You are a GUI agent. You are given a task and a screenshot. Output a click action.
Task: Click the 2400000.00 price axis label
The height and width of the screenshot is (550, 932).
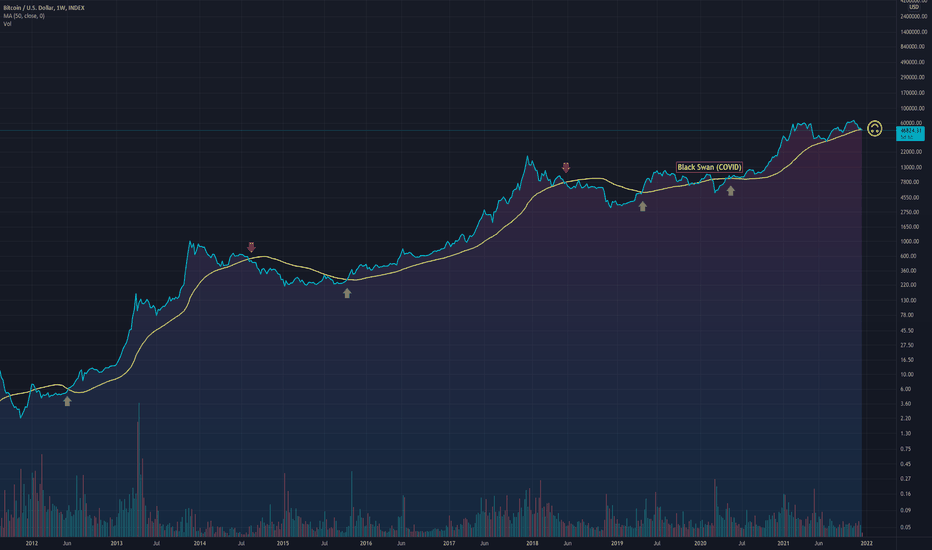[x=913, y=17]
